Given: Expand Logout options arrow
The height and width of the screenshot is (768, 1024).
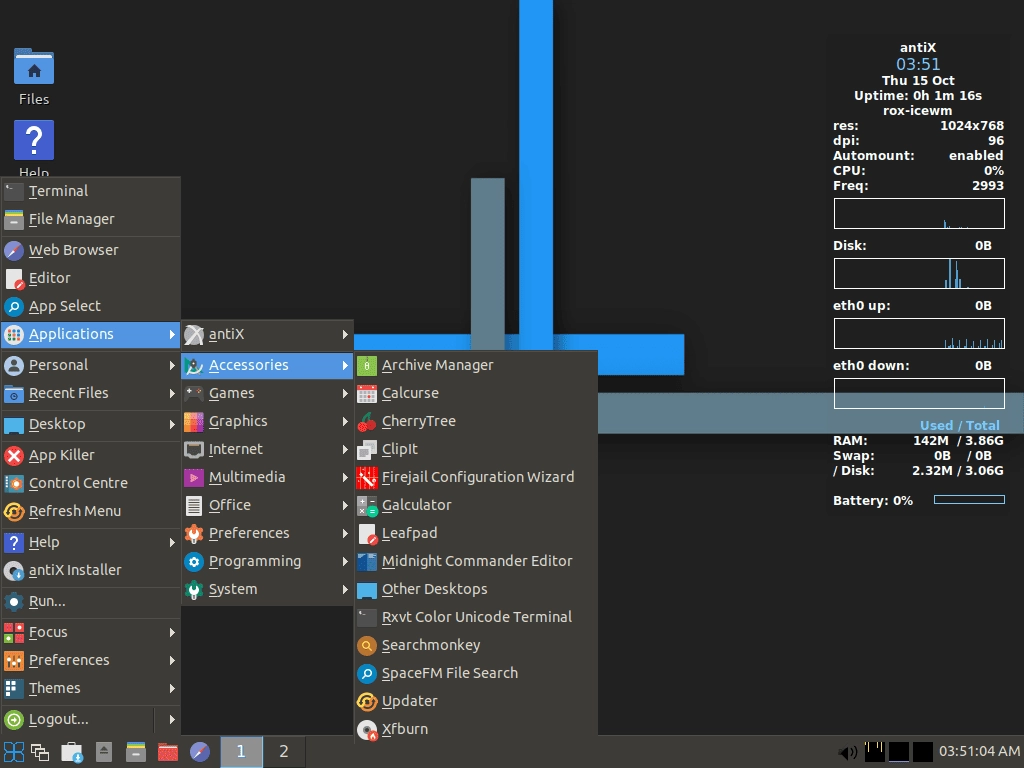Looking at the screenshot, I should [172, 720].
